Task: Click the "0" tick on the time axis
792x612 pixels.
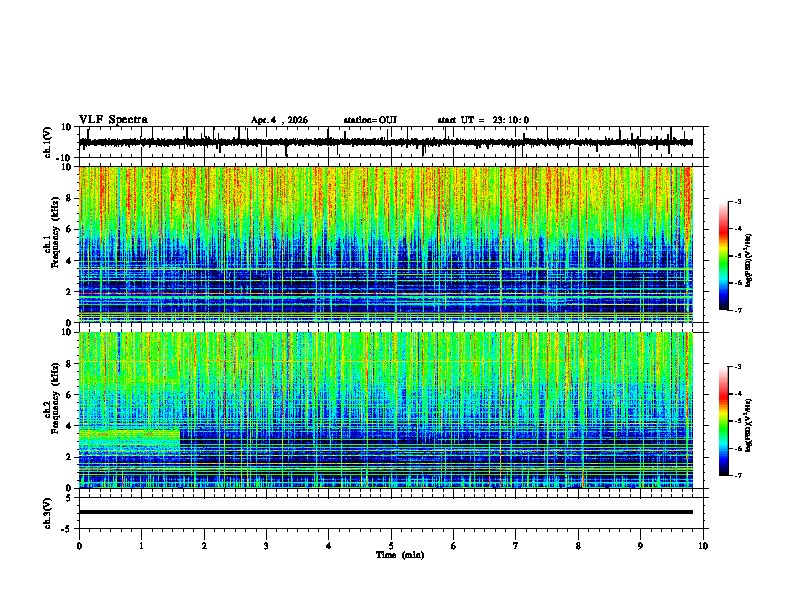Action: (x=79, y=546)
